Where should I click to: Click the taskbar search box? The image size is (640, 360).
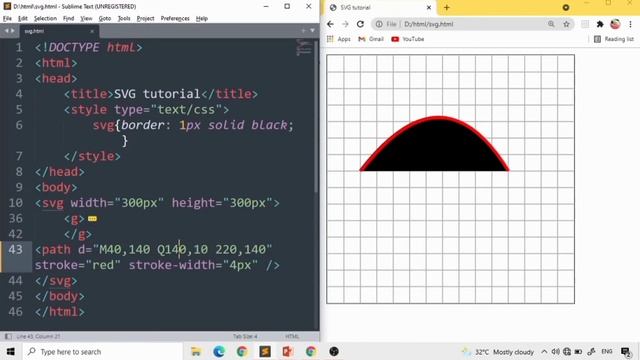(x=102, y=351)
